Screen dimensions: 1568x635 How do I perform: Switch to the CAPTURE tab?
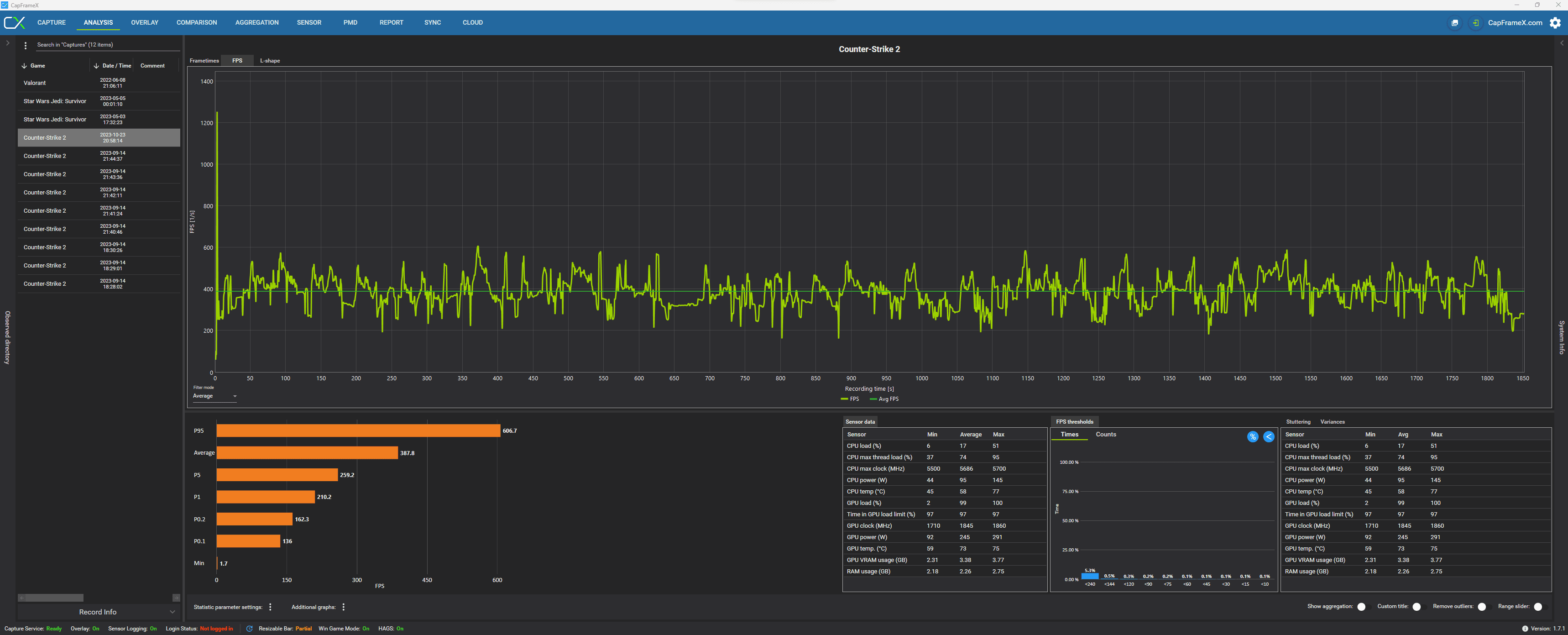[51, 22]
